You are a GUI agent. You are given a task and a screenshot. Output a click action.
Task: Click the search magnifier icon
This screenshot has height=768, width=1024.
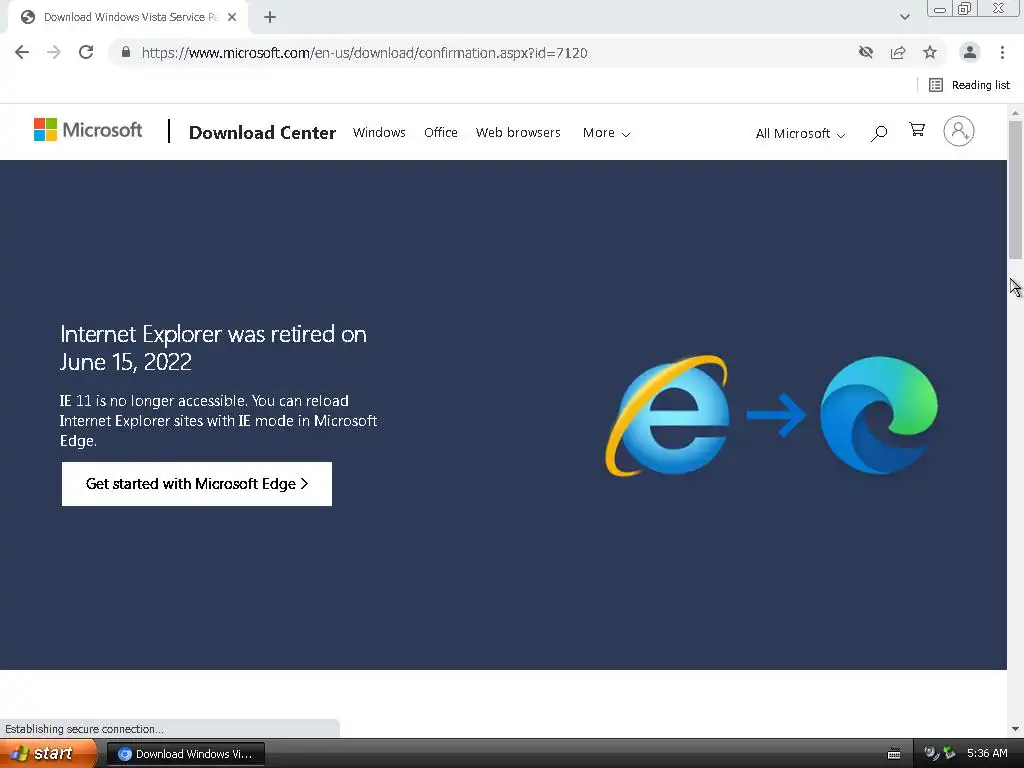tap(879, 133)
